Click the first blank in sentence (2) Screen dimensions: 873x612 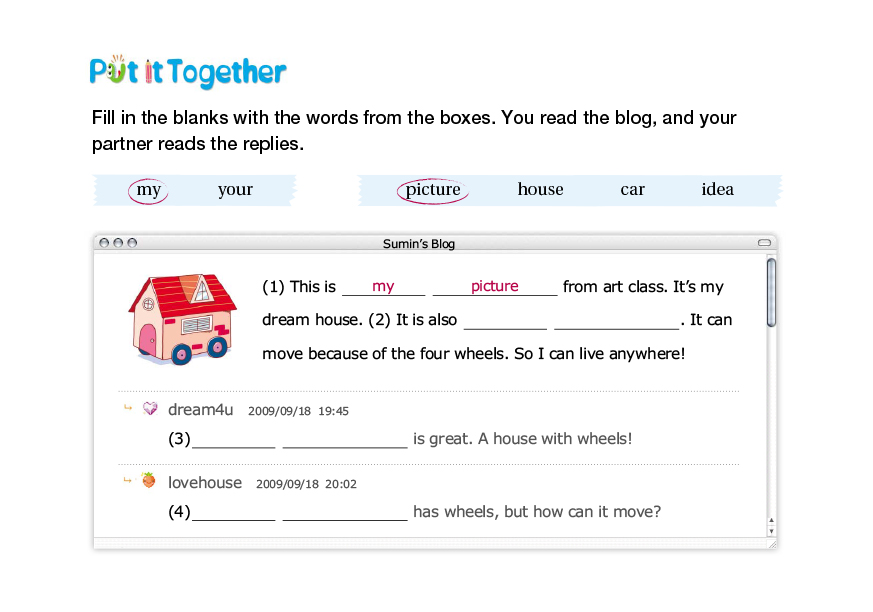tap(505, 321)
